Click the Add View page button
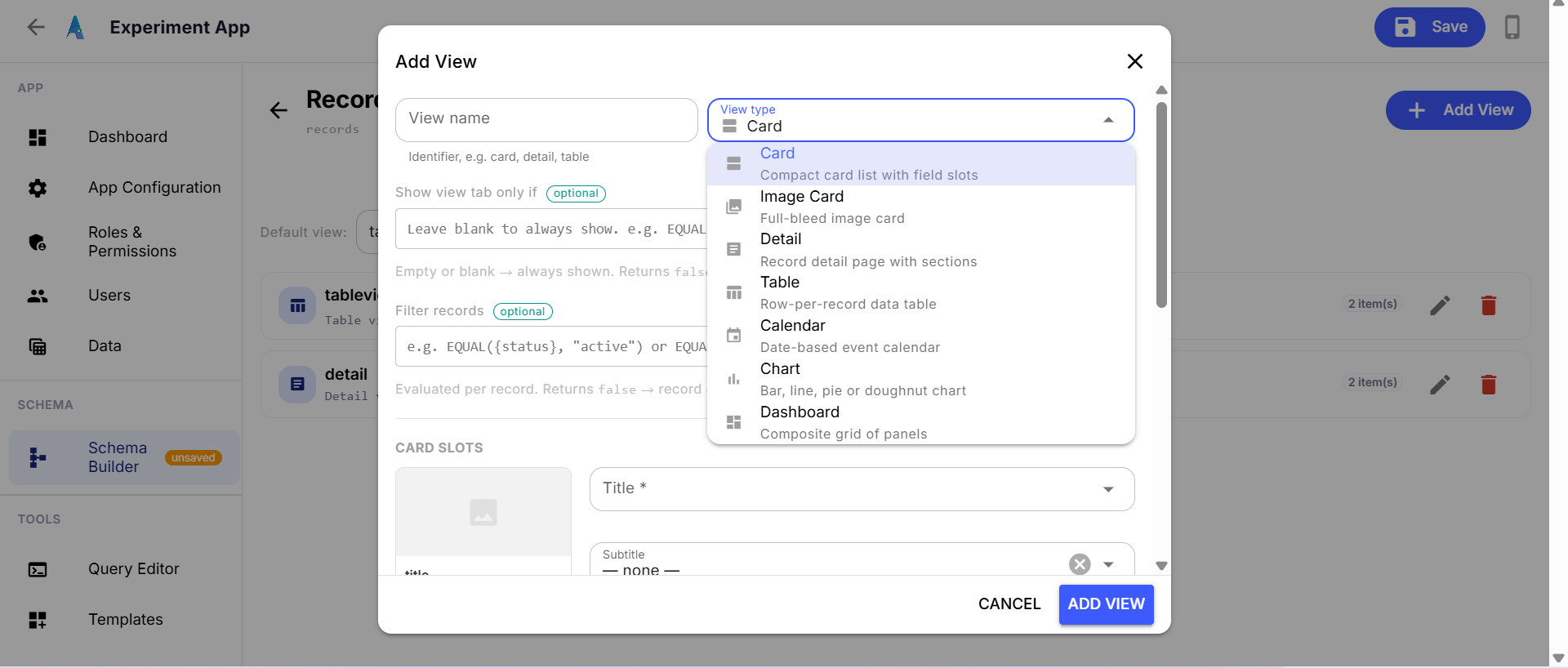Image resolution: width=1568 pixels, height=668 pixels. tap(1459, 110)
